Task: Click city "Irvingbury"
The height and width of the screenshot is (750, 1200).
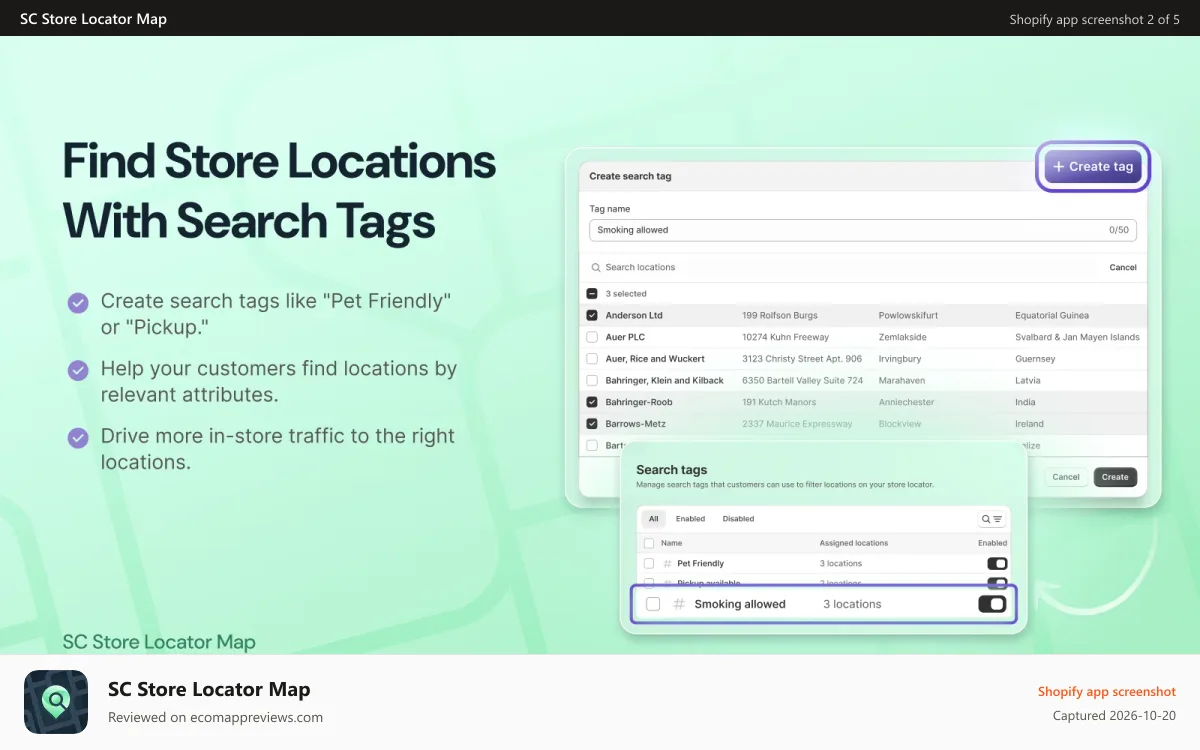Action: (x=900, y=359)
